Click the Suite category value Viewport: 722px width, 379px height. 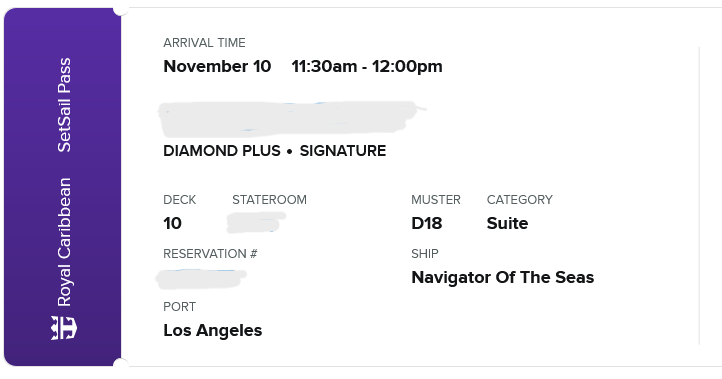(507, 224)
